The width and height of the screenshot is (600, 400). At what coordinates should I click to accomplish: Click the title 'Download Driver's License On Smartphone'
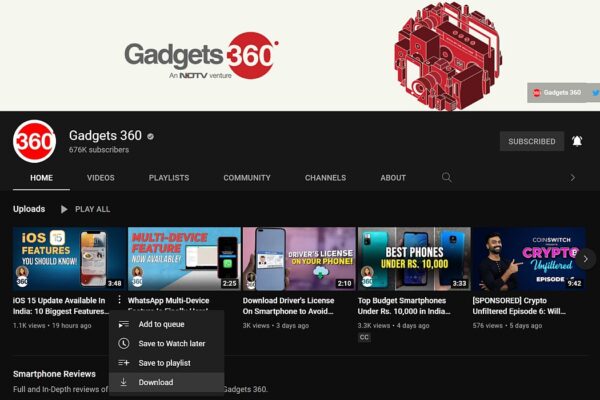coord(289,306)
